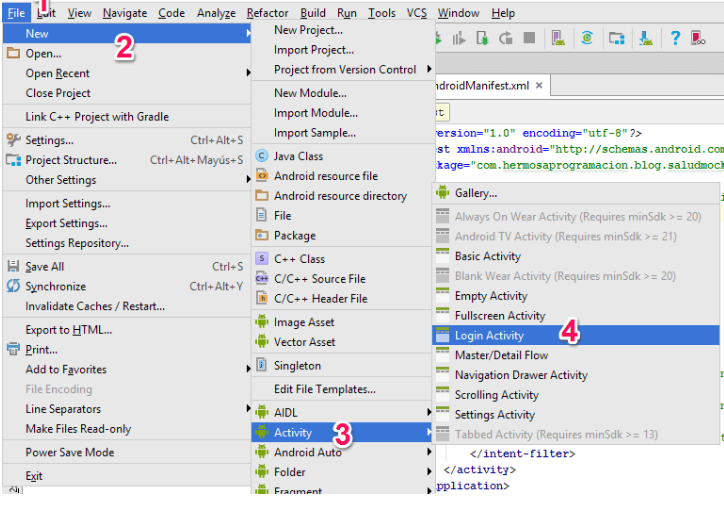The width and height of the screenshot is (724, 510).
Task: Expand the Open Recent submenu arrow
Action: [x=248, y=73]
